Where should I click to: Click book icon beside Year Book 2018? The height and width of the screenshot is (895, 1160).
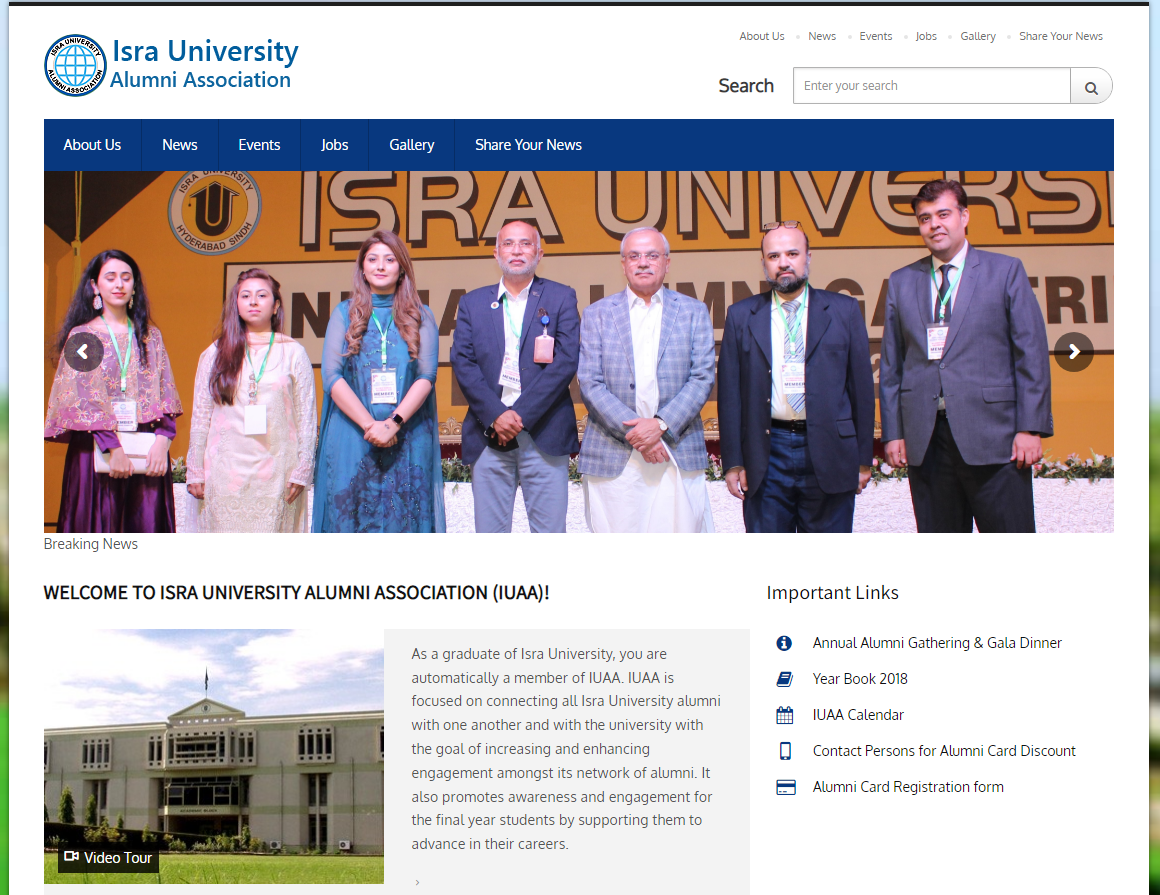(x=784, y=679)
